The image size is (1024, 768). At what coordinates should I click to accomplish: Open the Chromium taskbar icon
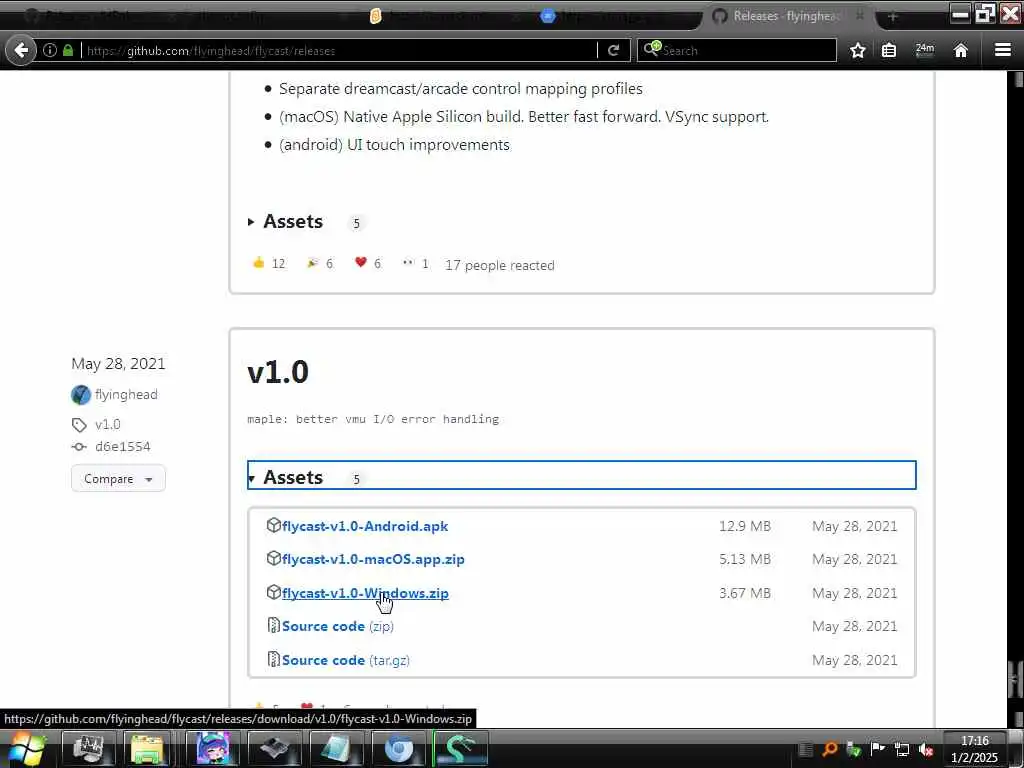398,748
